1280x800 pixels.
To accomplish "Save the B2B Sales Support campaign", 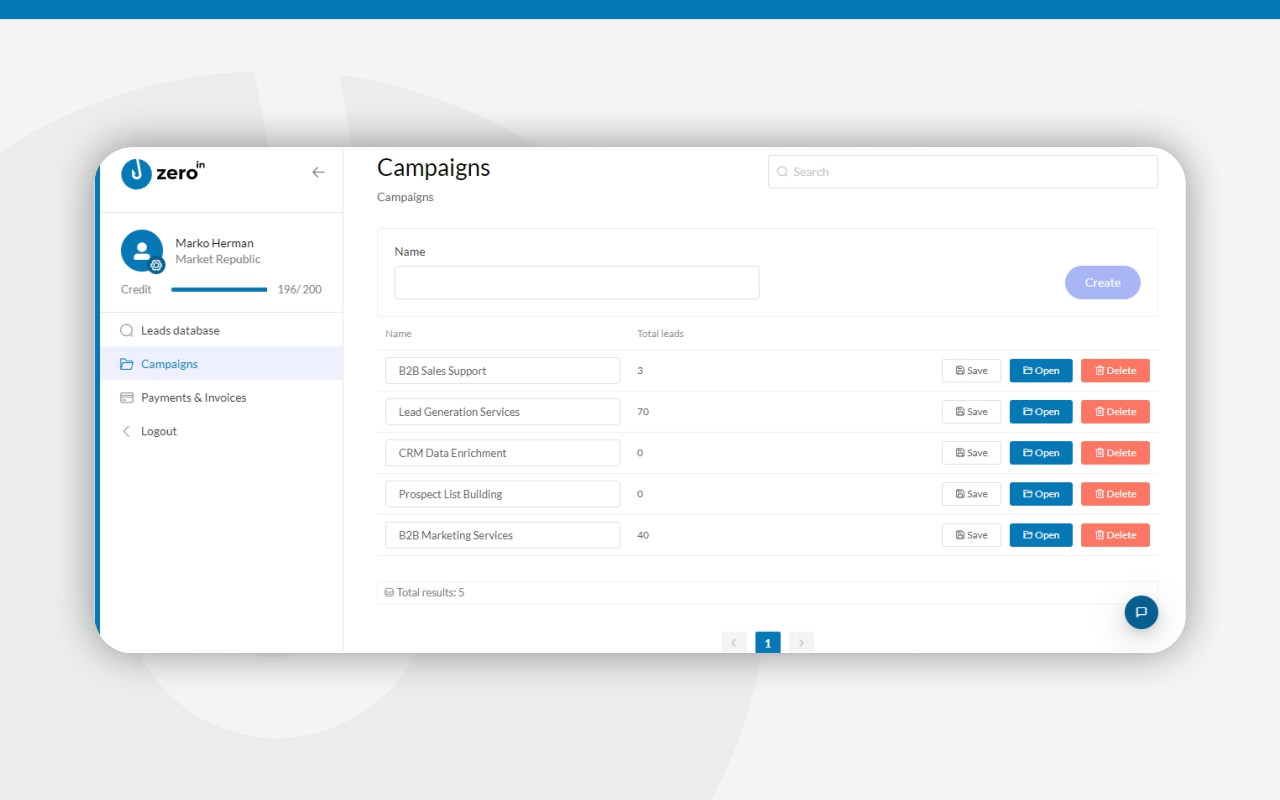I will tap(971, 371).
